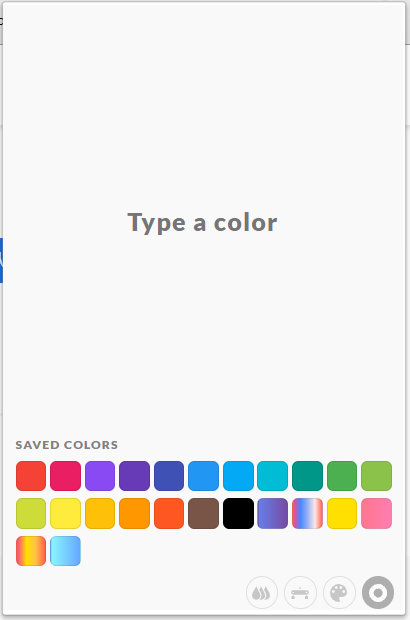Select the blue-white-red gradient swatch
Viewport: 410px width, 620px height.
point(307,513)
